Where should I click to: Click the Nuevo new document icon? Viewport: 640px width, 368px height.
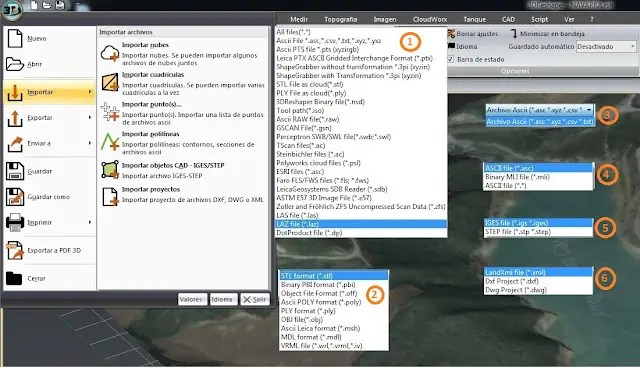(x=15, y=38)
